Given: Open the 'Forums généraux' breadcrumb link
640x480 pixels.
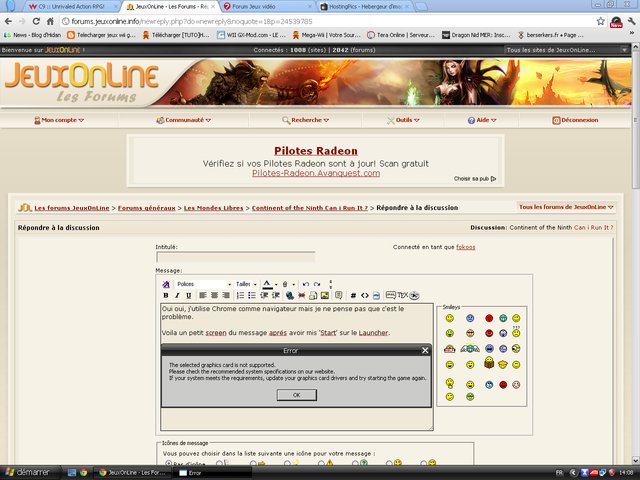Looking at the screenshot, I should coord(147,208).
